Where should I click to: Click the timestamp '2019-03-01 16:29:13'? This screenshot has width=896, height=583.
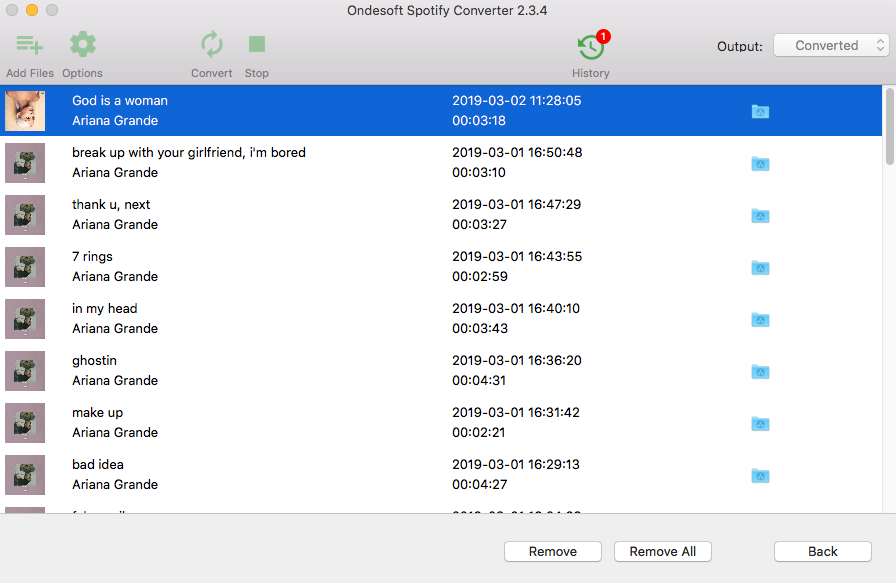(516, 465)
